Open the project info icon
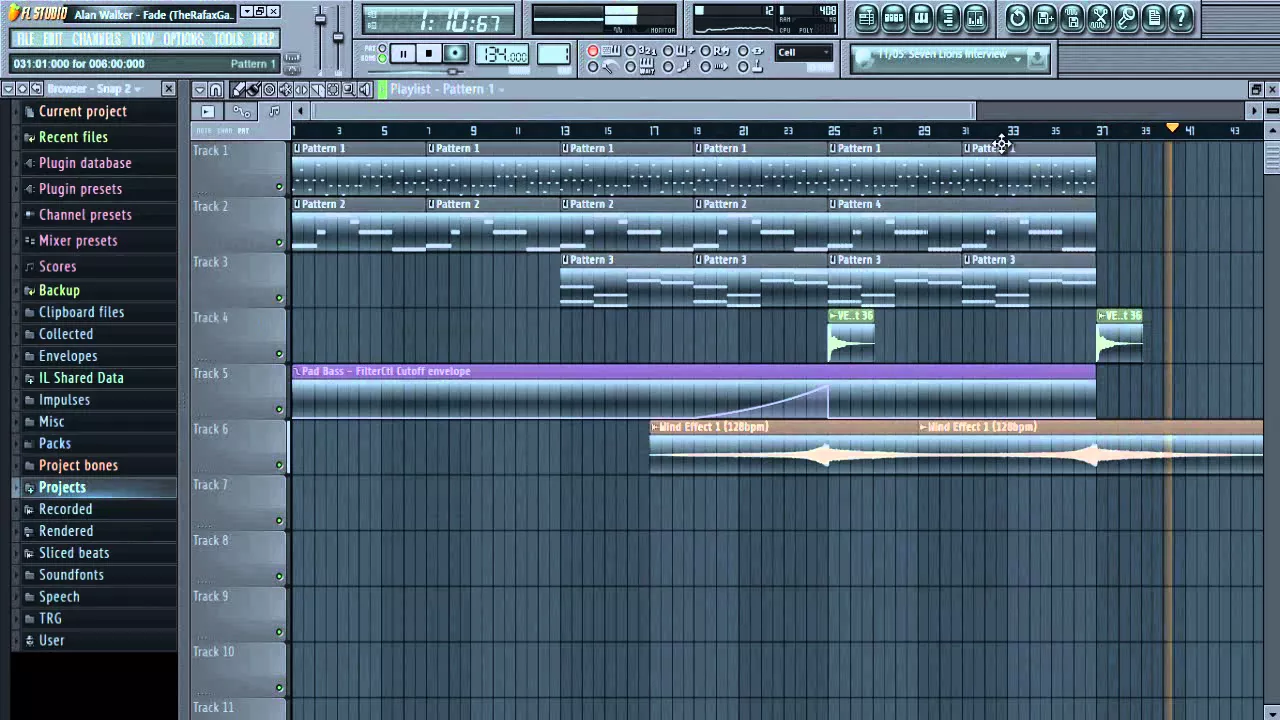This screenshot has width=1280, height=720. pos(1153,17)
